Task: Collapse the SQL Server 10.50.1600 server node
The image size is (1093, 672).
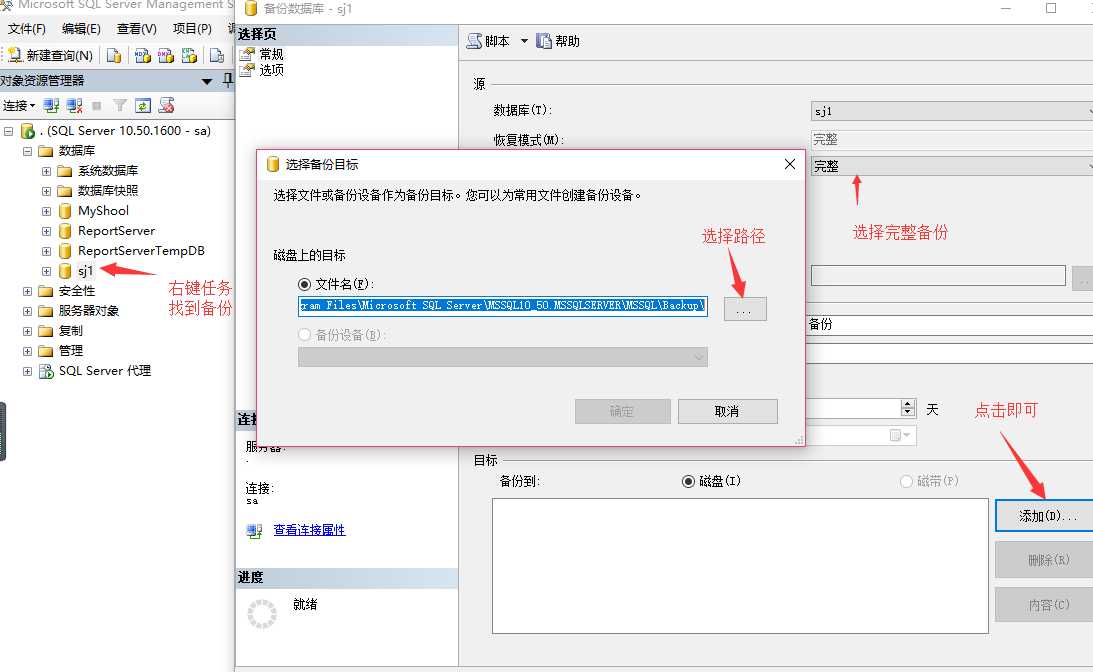Action: [x=8, y=131]
